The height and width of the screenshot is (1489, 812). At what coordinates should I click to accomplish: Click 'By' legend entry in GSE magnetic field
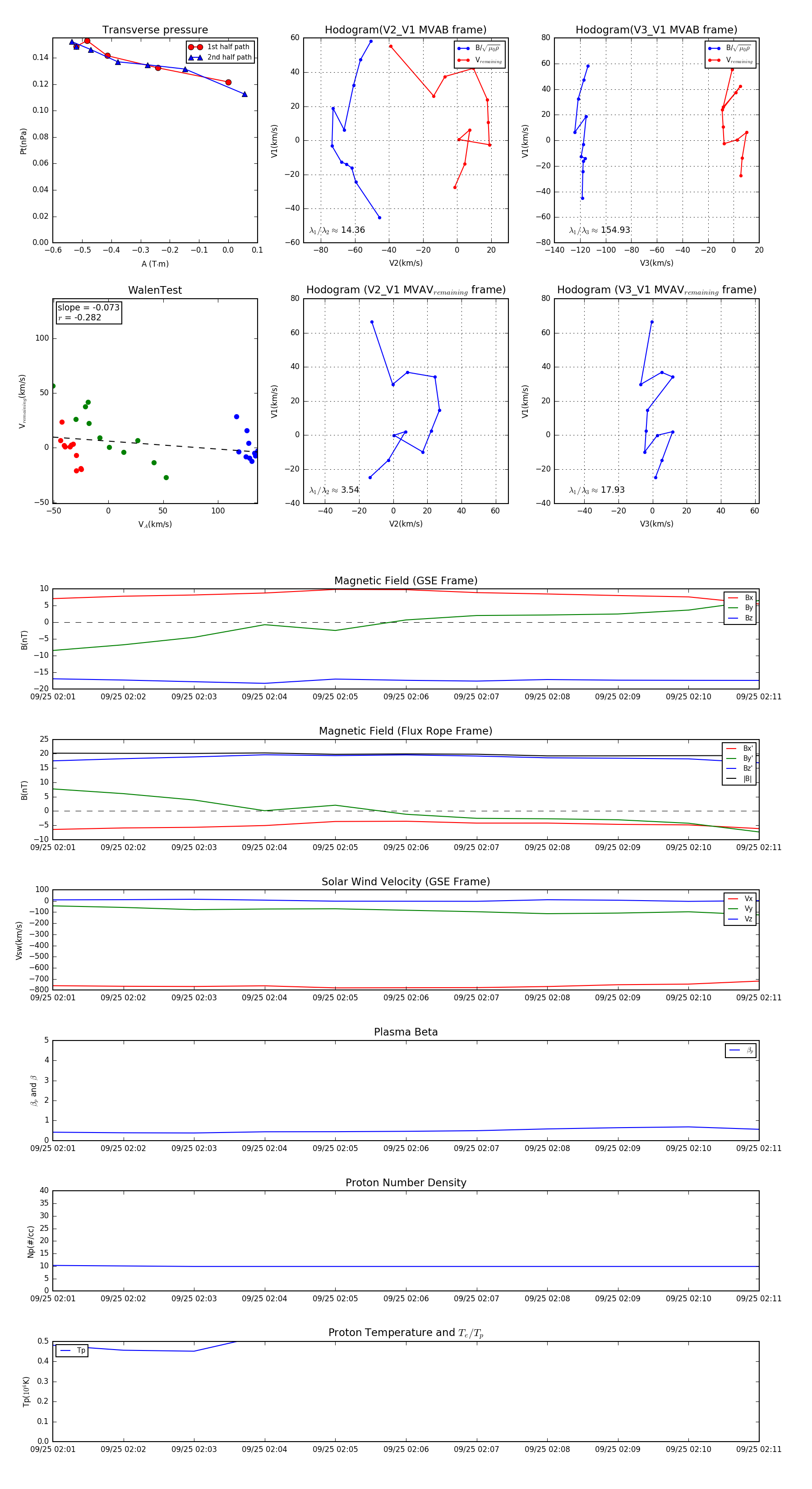[x=740, y=608]
